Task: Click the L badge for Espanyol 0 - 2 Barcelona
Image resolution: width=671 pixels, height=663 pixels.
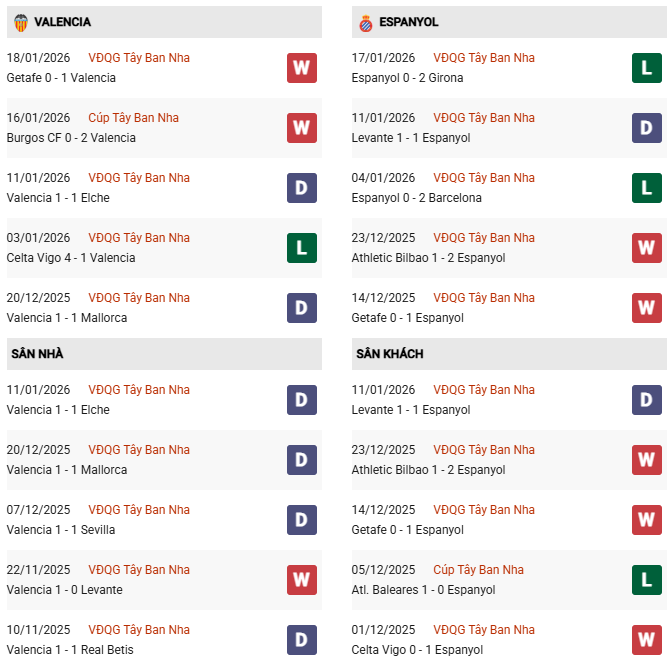Action: tap(646, 188)
